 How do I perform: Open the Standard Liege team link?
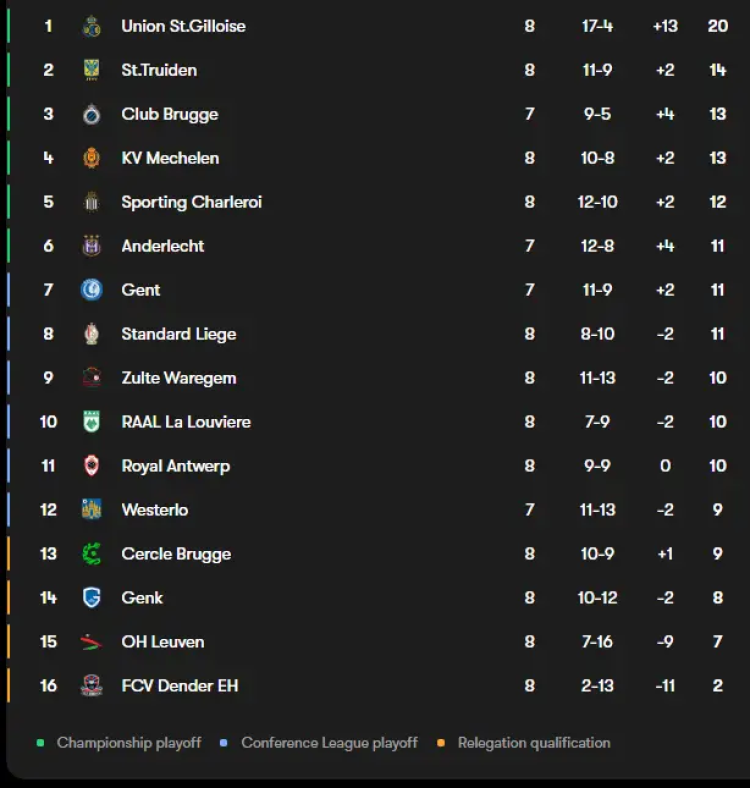click(178, 334)
